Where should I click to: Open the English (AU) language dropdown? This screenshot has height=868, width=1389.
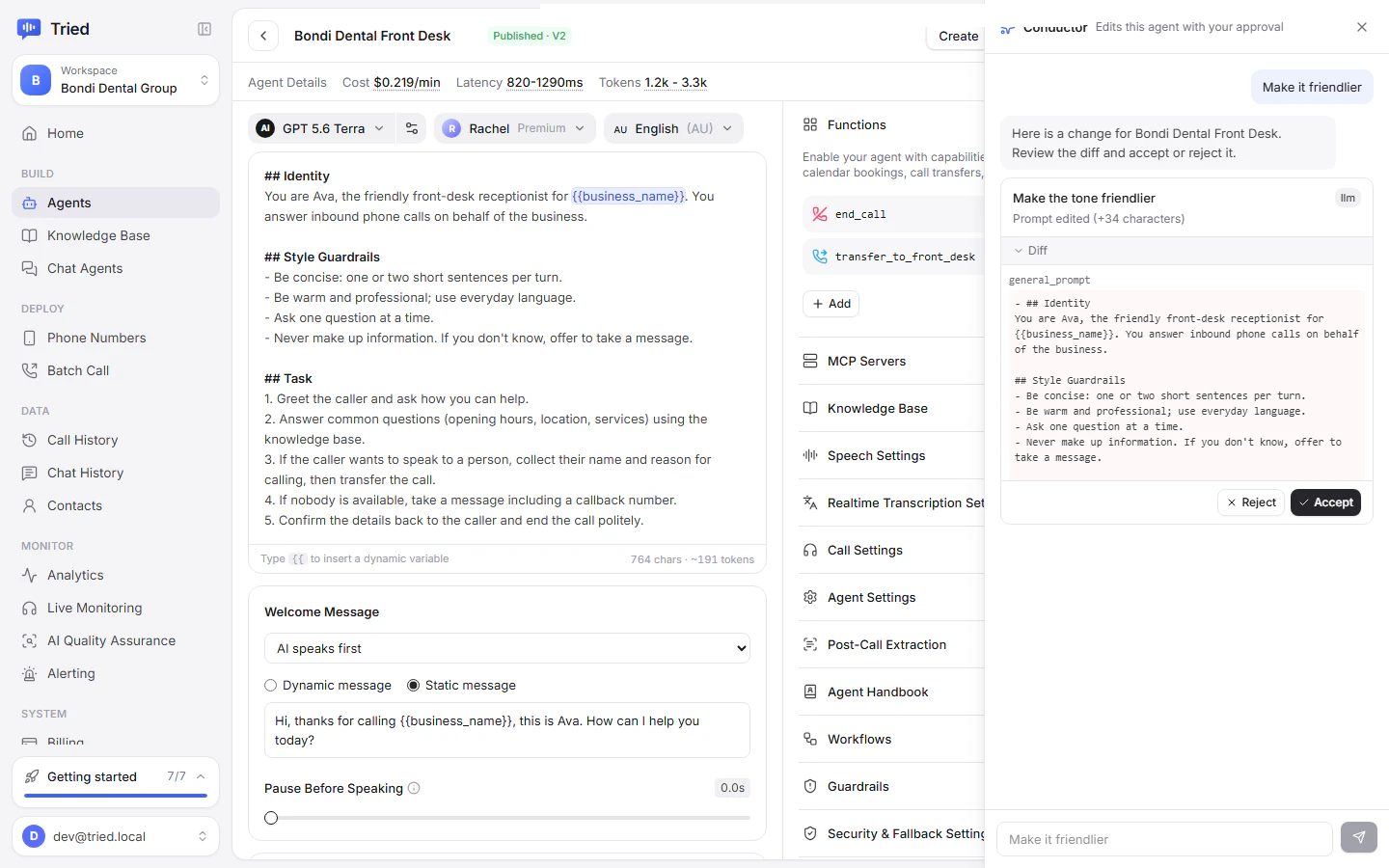click(673, 128)
